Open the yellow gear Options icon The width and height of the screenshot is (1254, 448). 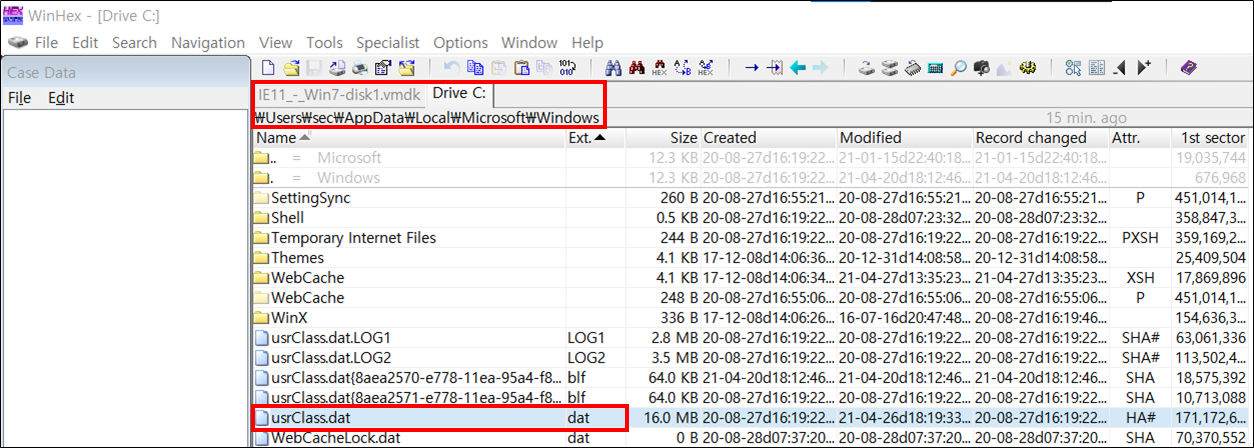click(x=1028, y=68)
